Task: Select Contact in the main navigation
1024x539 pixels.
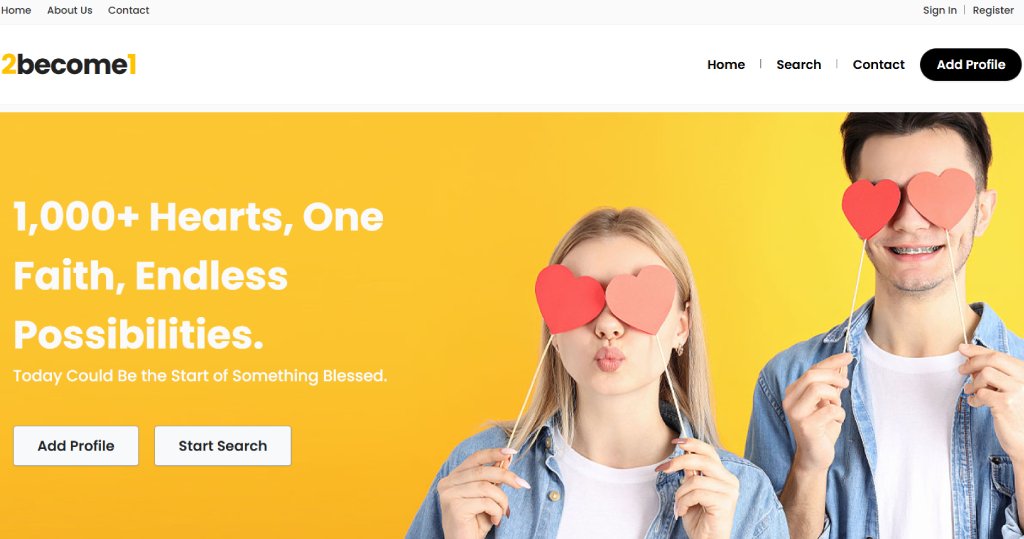Action: [879, 65]
